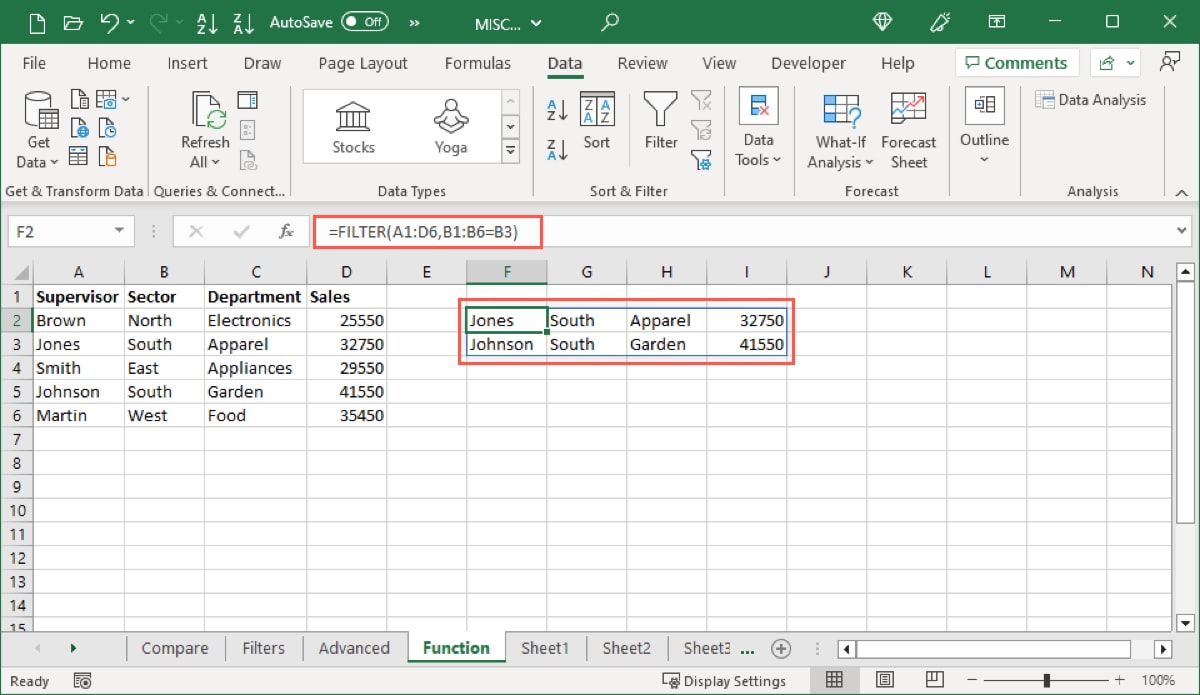
Task: Switch to the Formulas ribbon tab
Action: [478, 62]
